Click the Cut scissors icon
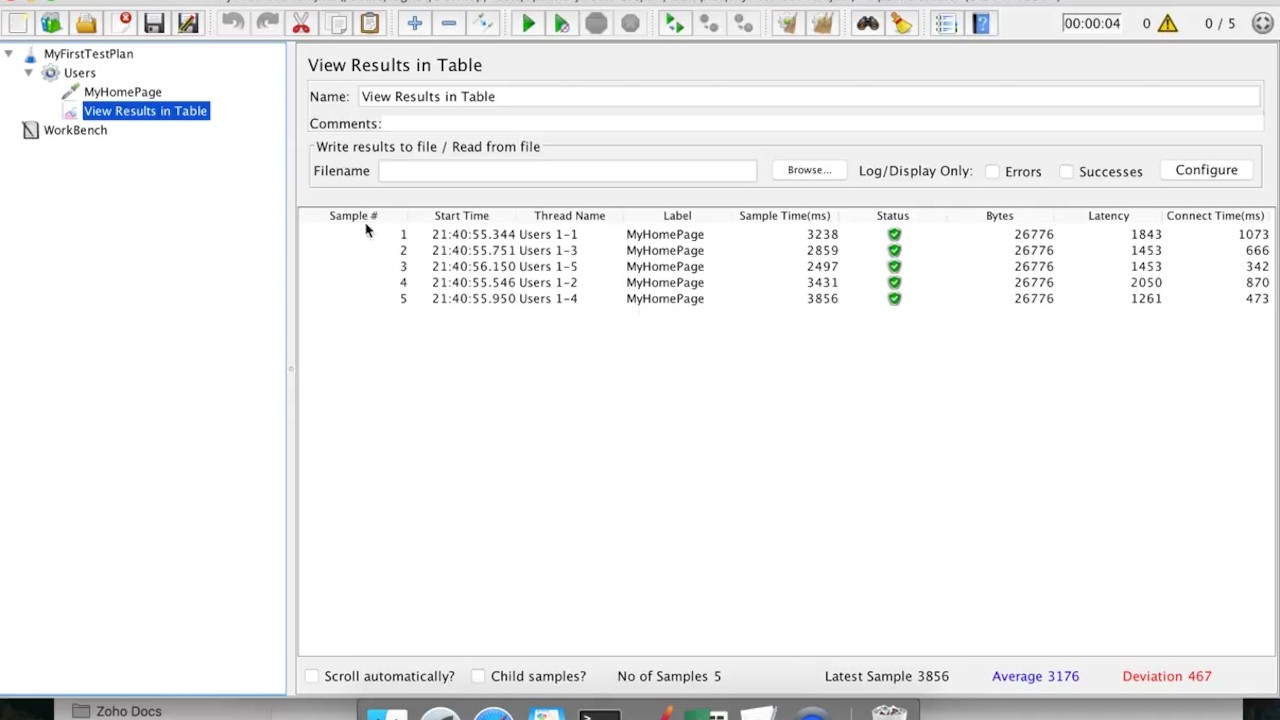Screen dimensions: 1280x720 click(300, 23)
